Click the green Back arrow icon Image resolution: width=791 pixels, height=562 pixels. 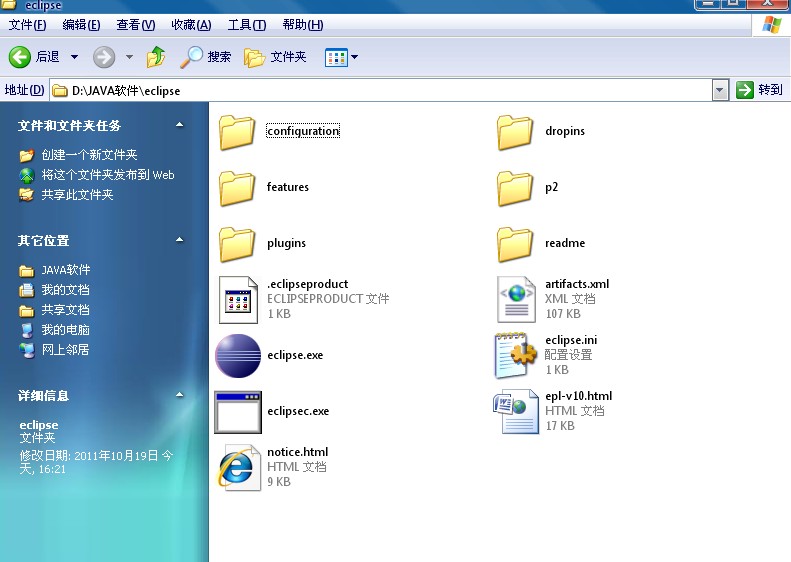[20, 57]
